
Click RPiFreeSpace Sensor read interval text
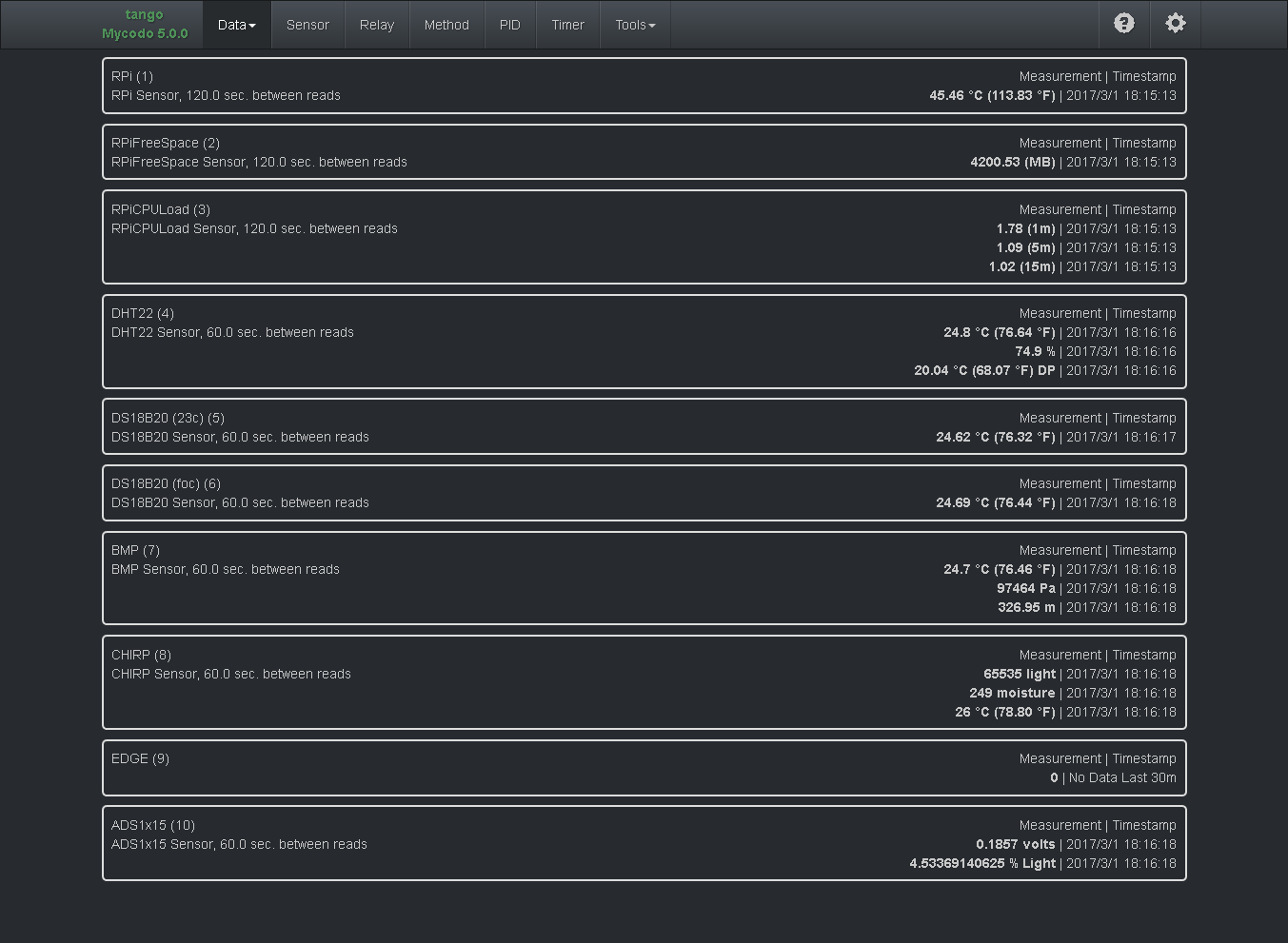click(259, 162)
